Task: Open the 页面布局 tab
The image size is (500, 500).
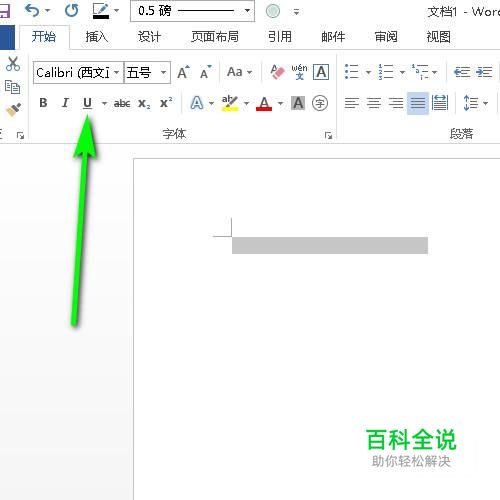Action: [x=215, y=36]
